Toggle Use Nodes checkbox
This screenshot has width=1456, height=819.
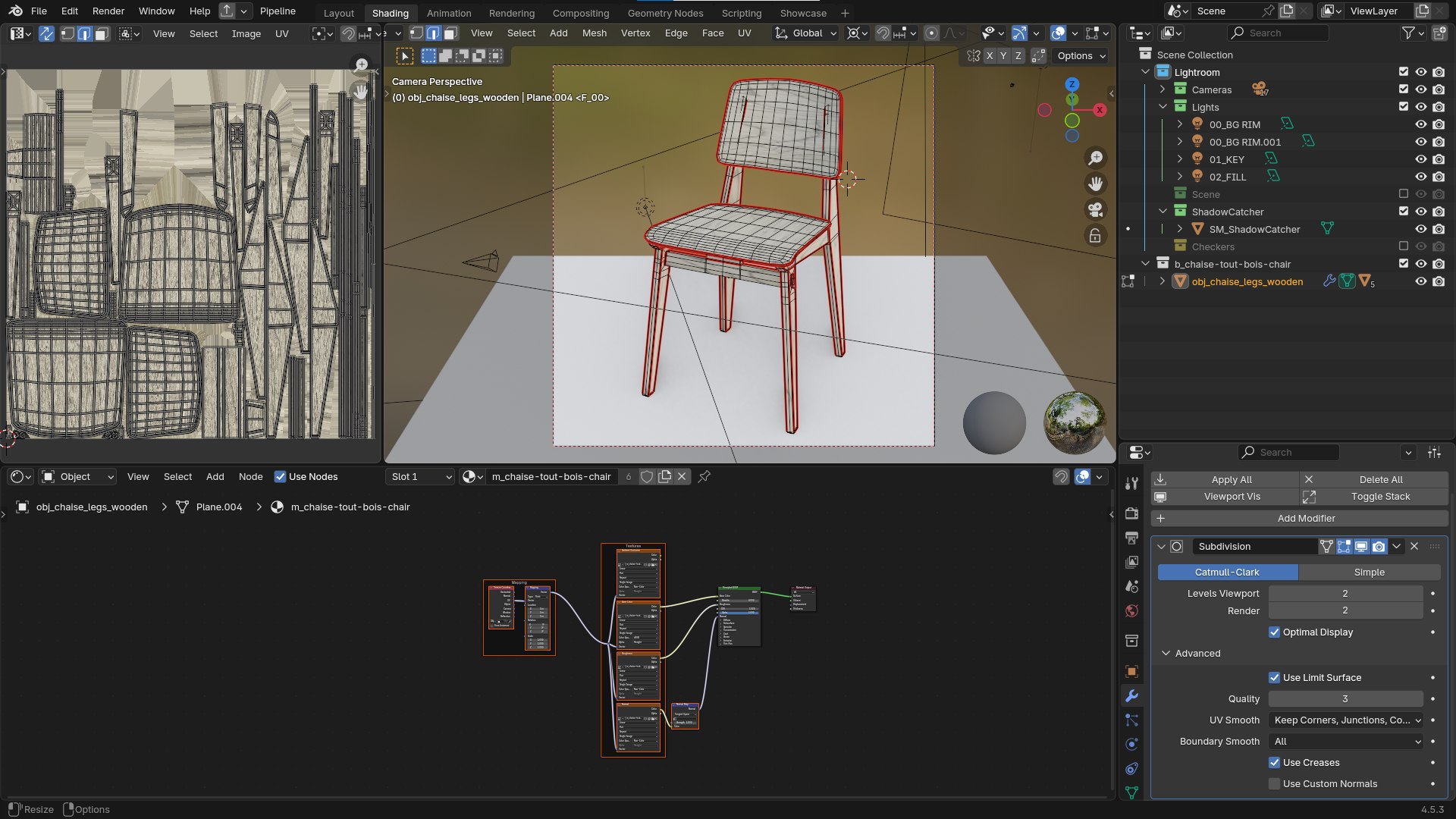coord(280,476)
